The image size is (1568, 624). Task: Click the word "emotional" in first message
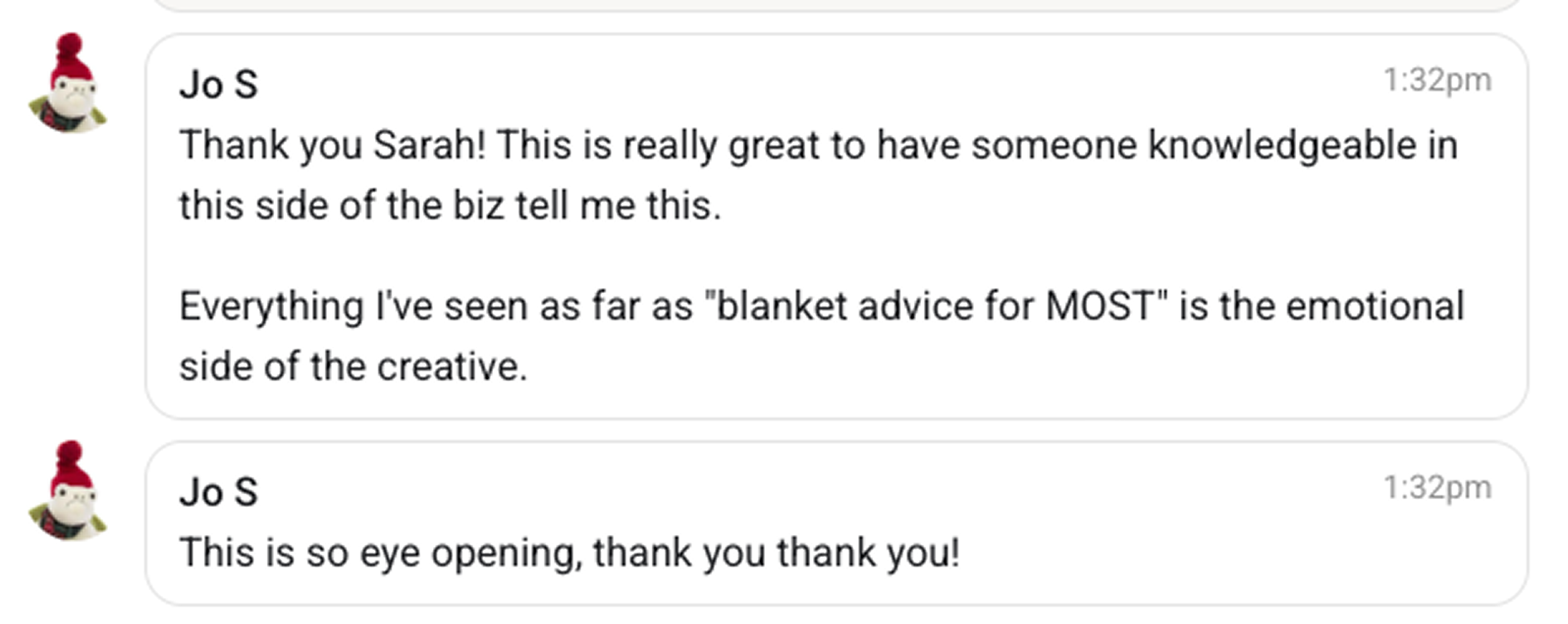[1374, 306]
